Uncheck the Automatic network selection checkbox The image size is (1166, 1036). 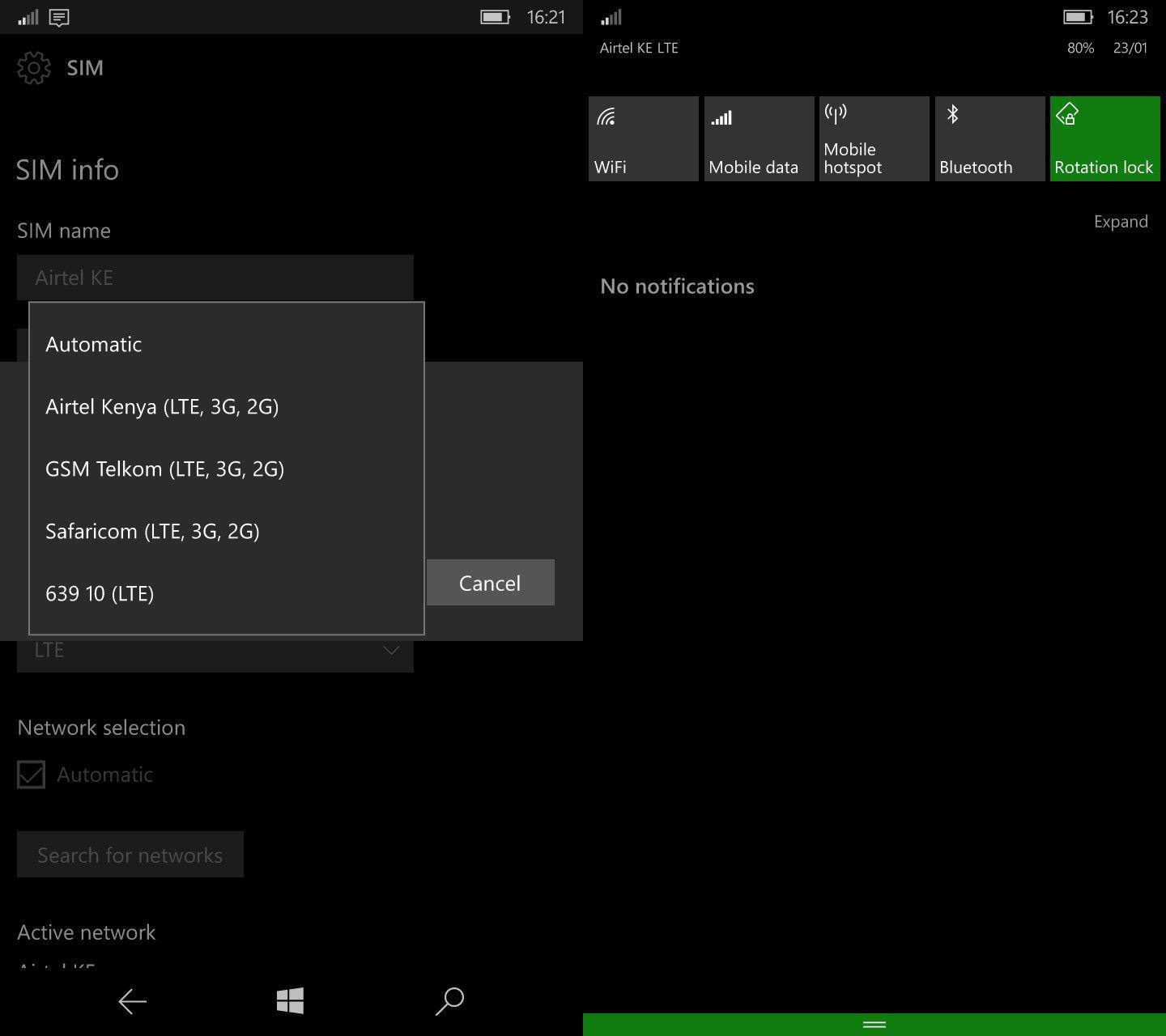tap(31, 775)
